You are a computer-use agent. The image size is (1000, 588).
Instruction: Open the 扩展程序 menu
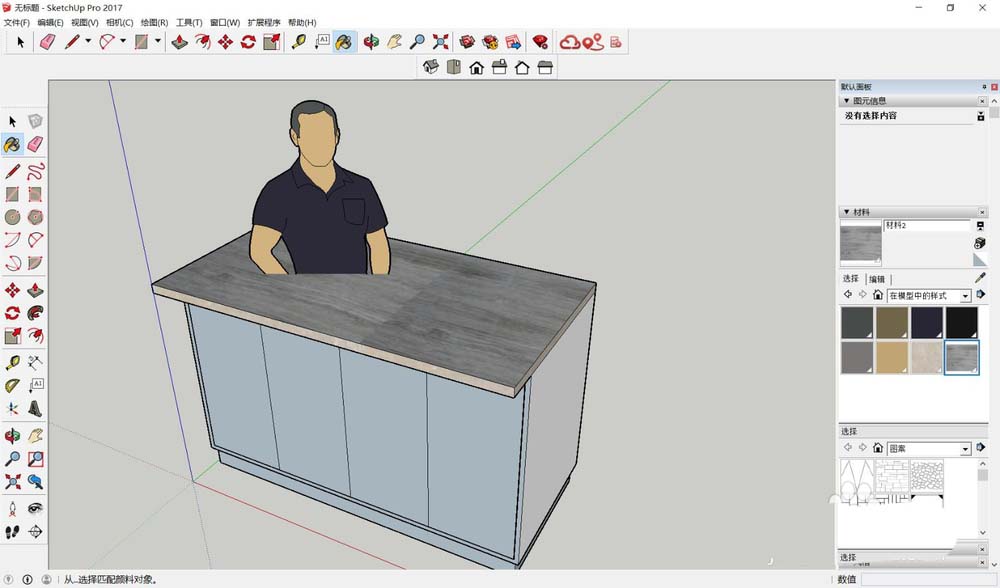pos(264,22)
